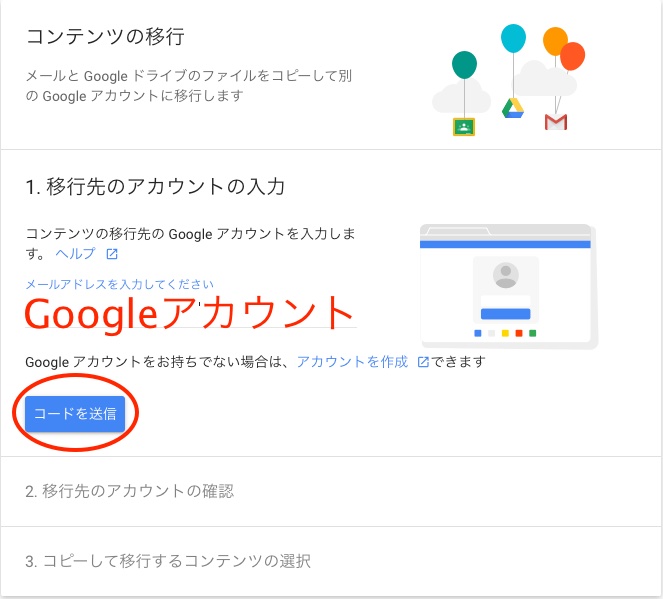Open the アカウントを作成 link

(352, 362)
